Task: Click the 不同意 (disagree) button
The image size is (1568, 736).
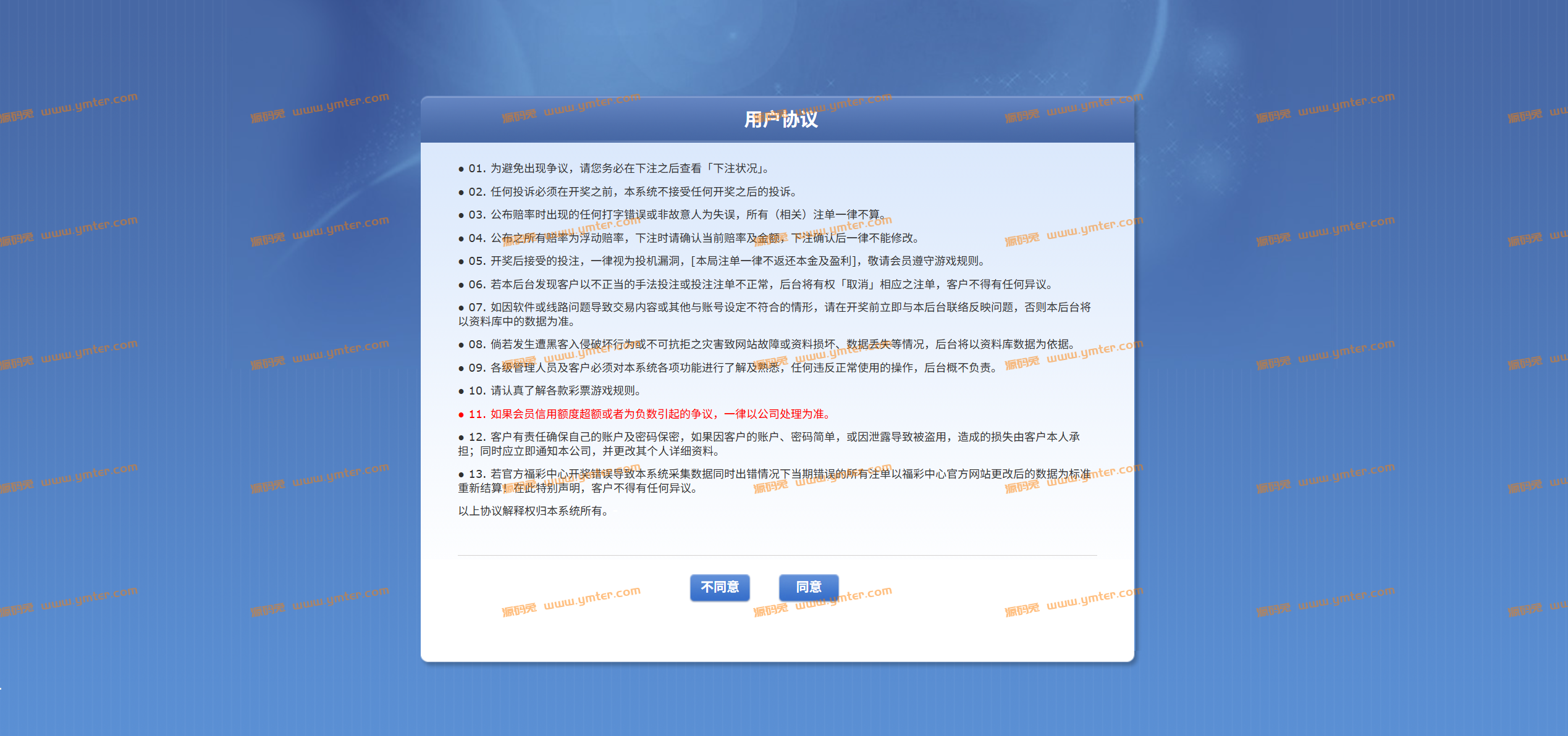Action: coord(720,587)
